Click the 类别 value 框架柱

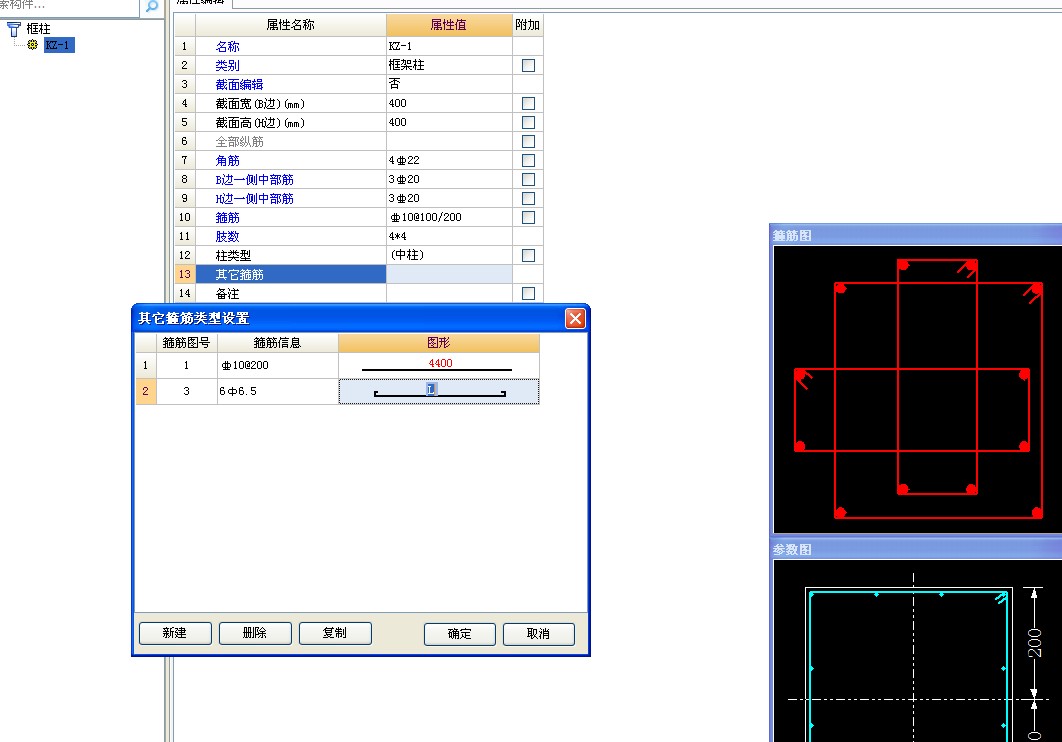[x=449, y=65]
